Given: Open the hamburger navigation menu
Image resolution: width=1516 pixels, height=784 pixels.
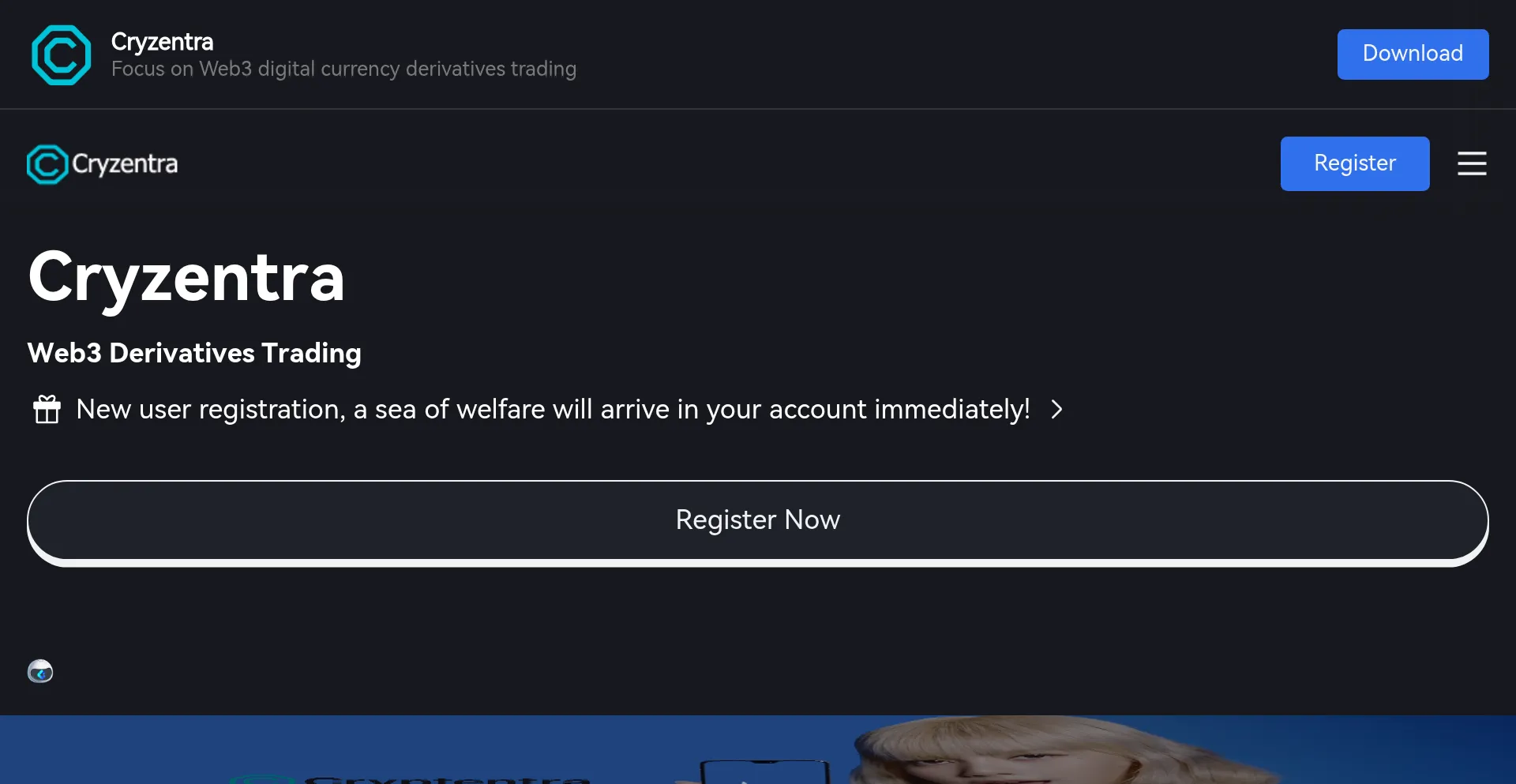Looking at the screenshot, I should 1471,163.
